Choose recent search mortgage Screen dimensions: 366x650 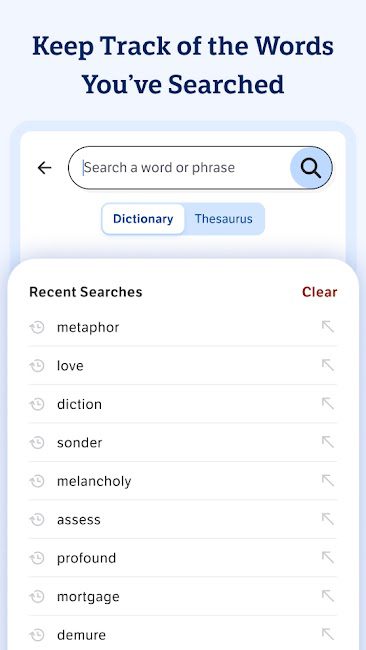point(183,596)
